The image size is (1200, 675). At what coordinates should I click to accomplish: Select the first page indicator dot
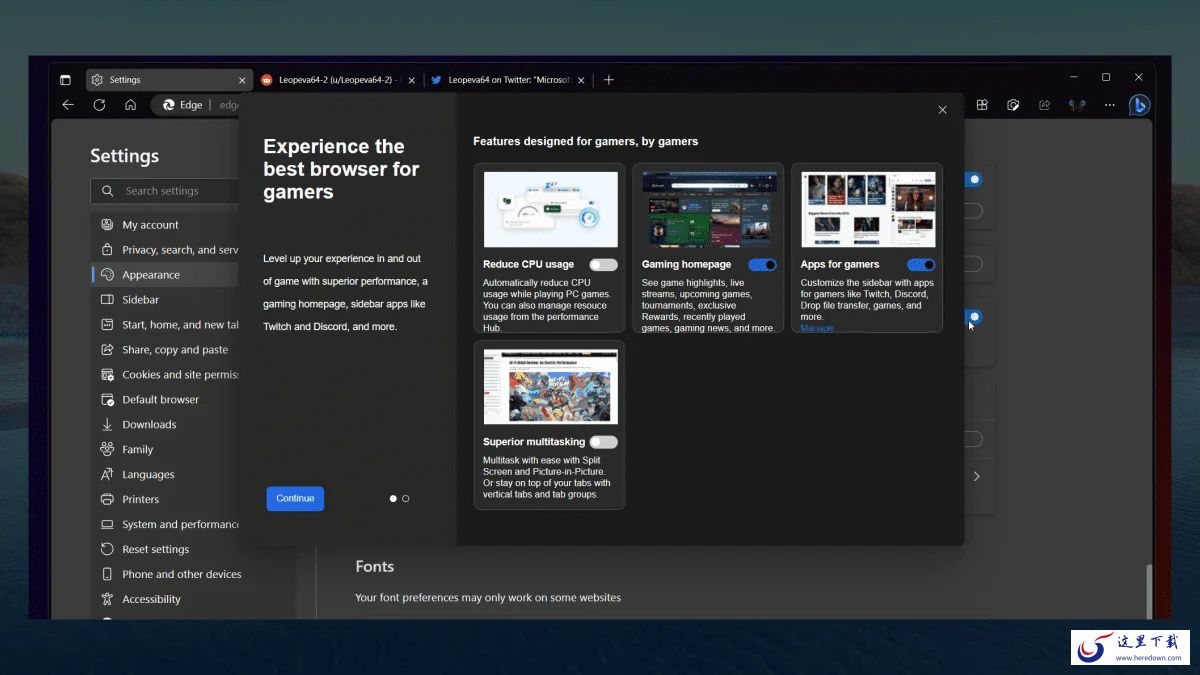(393, 498)
